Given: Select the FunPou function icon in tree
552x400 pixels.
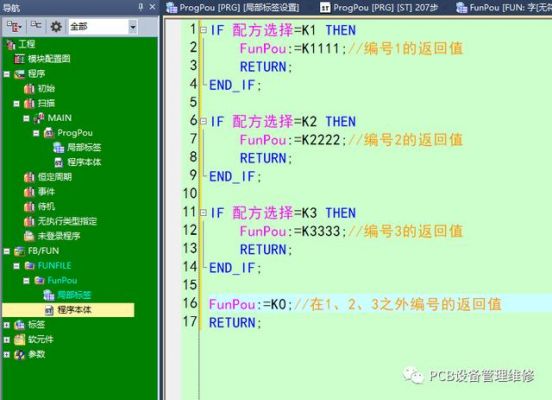Looking at the screenshot, I should pos(39,281).
